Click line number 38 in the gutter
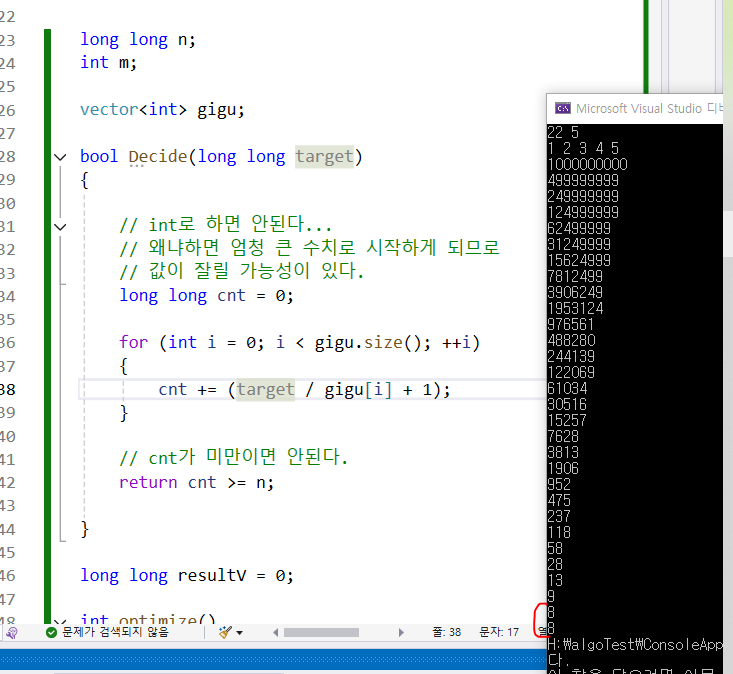 point(7,389)
